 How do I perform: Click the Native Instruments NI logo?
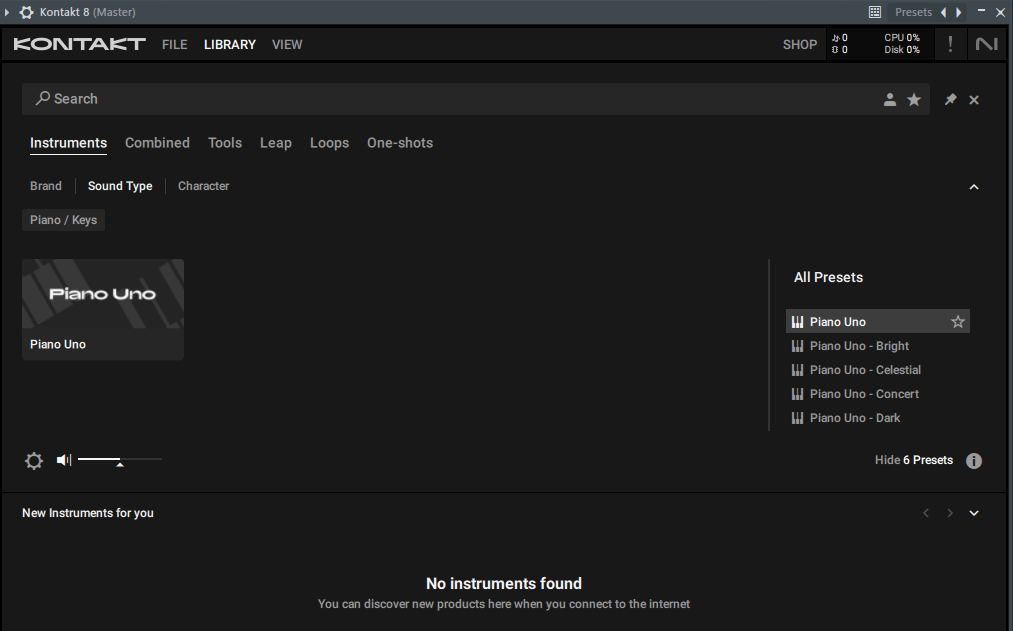(987, 44)
